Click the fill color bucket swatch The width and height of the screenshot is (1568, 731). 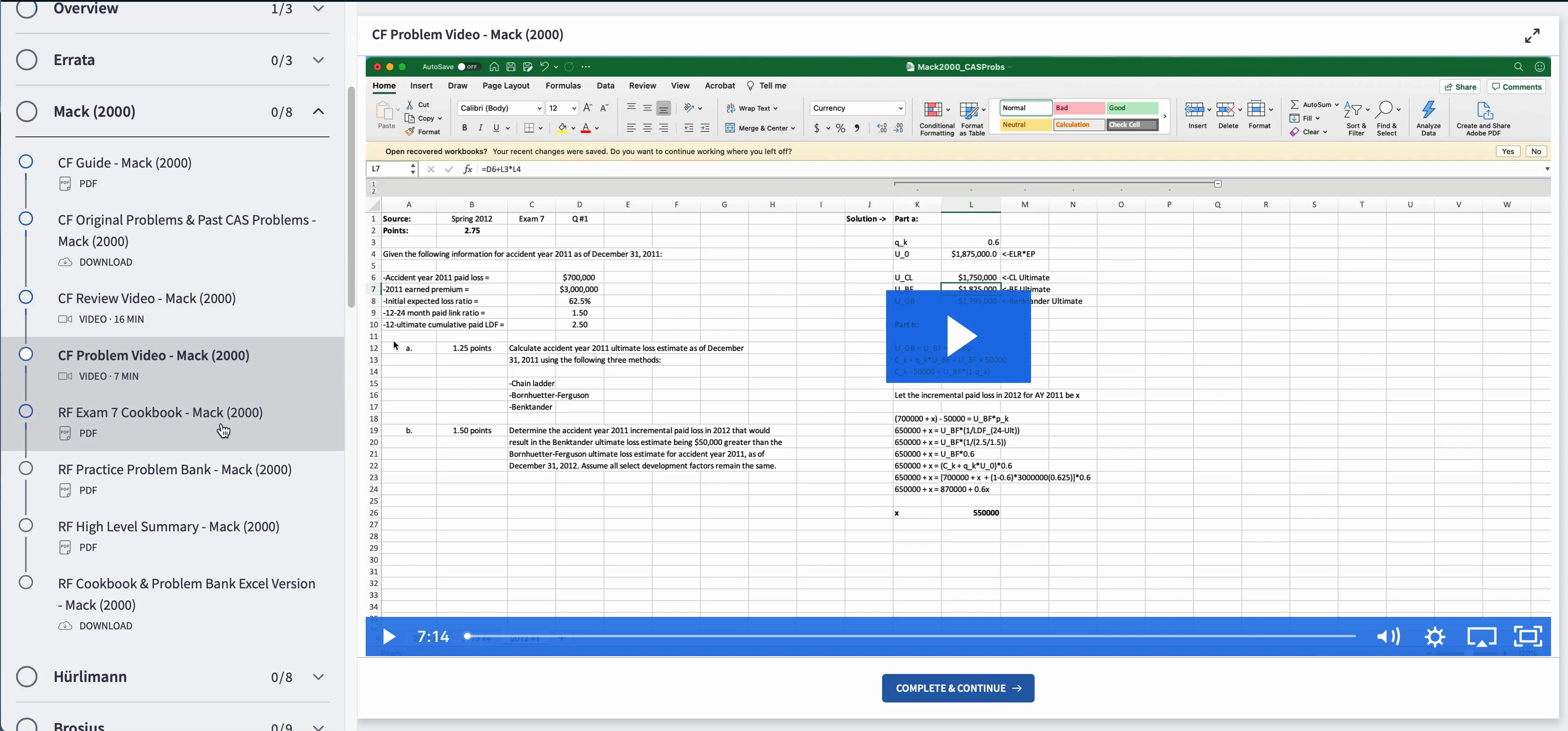pyautogui.click(x=562, y=128)
